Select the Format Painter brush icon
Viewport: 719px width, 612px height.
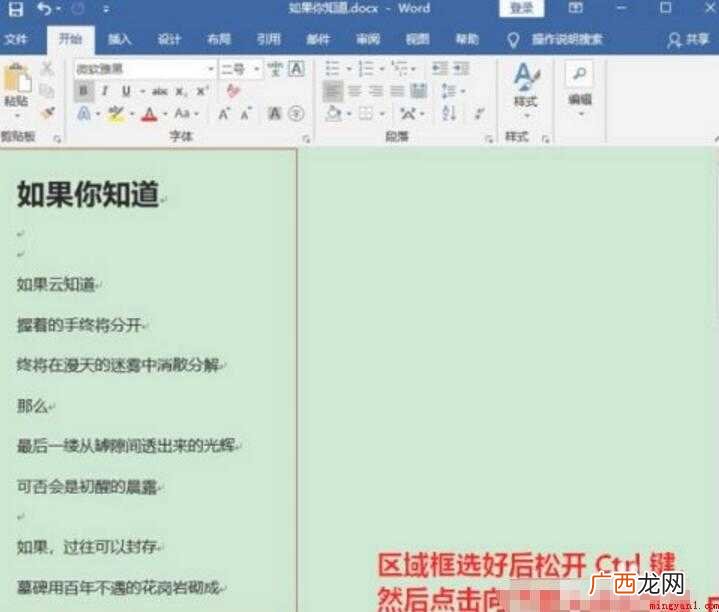[x=48, y=113]
